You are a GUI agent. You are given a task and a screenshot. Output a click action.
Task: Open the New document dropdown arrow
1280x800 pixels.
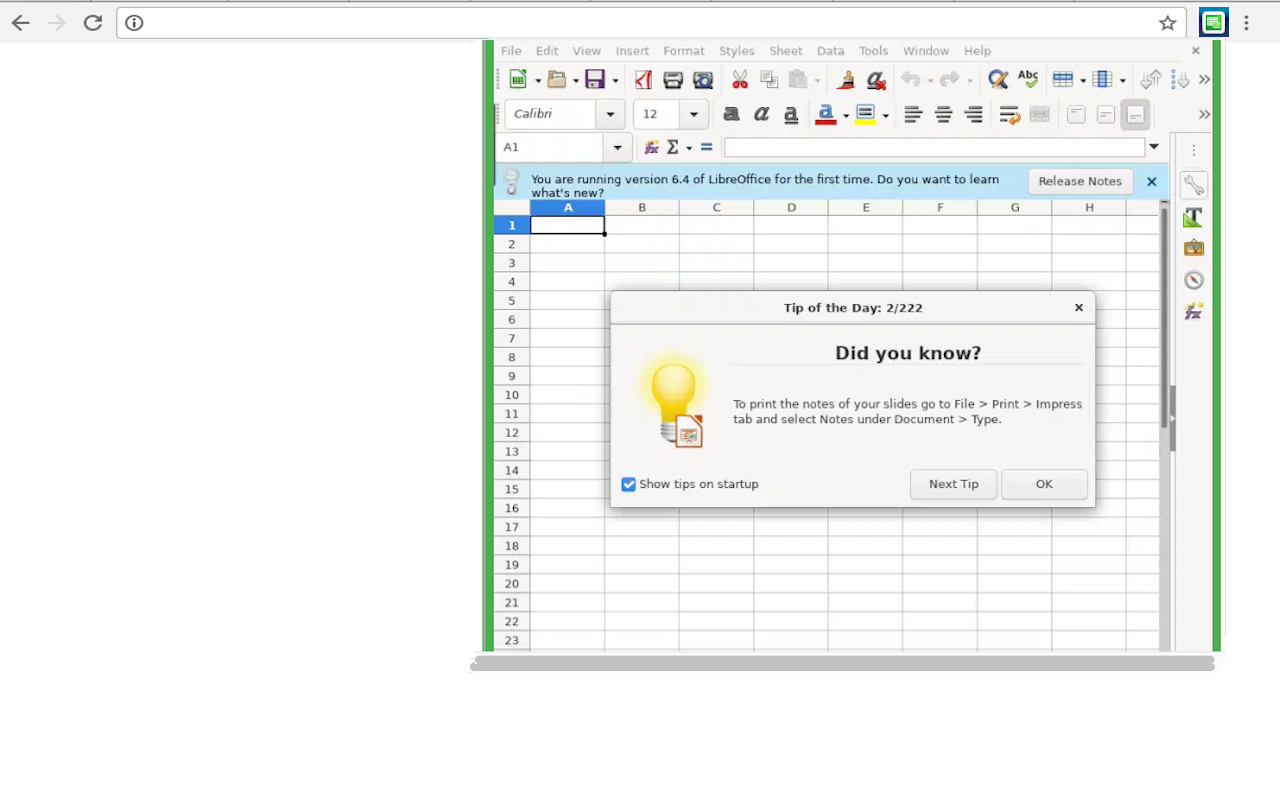click(537, 81)
